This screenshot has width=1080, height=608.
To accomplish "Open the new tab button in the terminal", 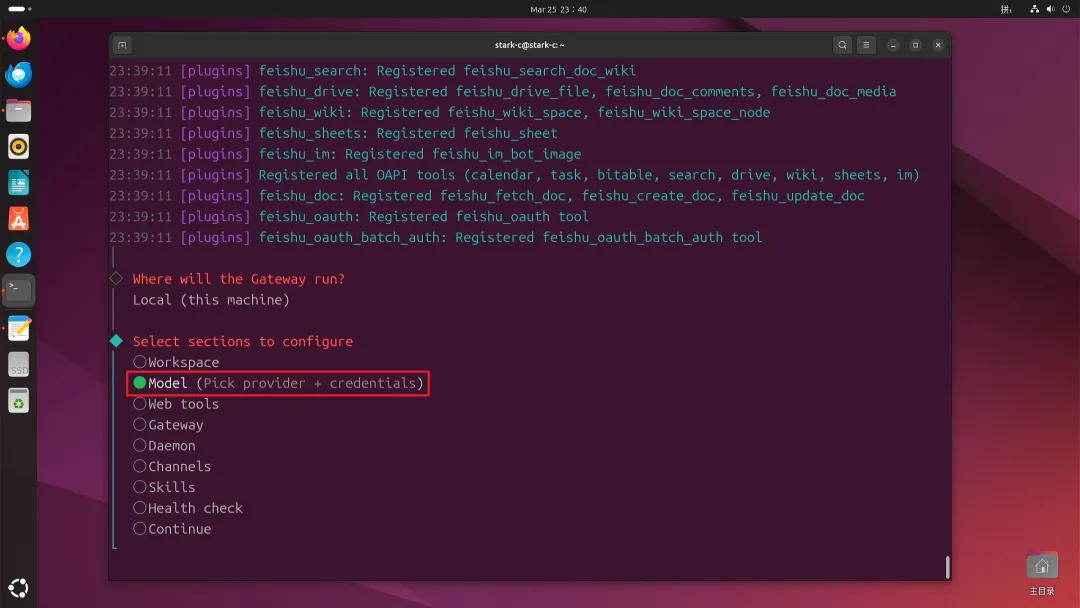I will [123, 45].
